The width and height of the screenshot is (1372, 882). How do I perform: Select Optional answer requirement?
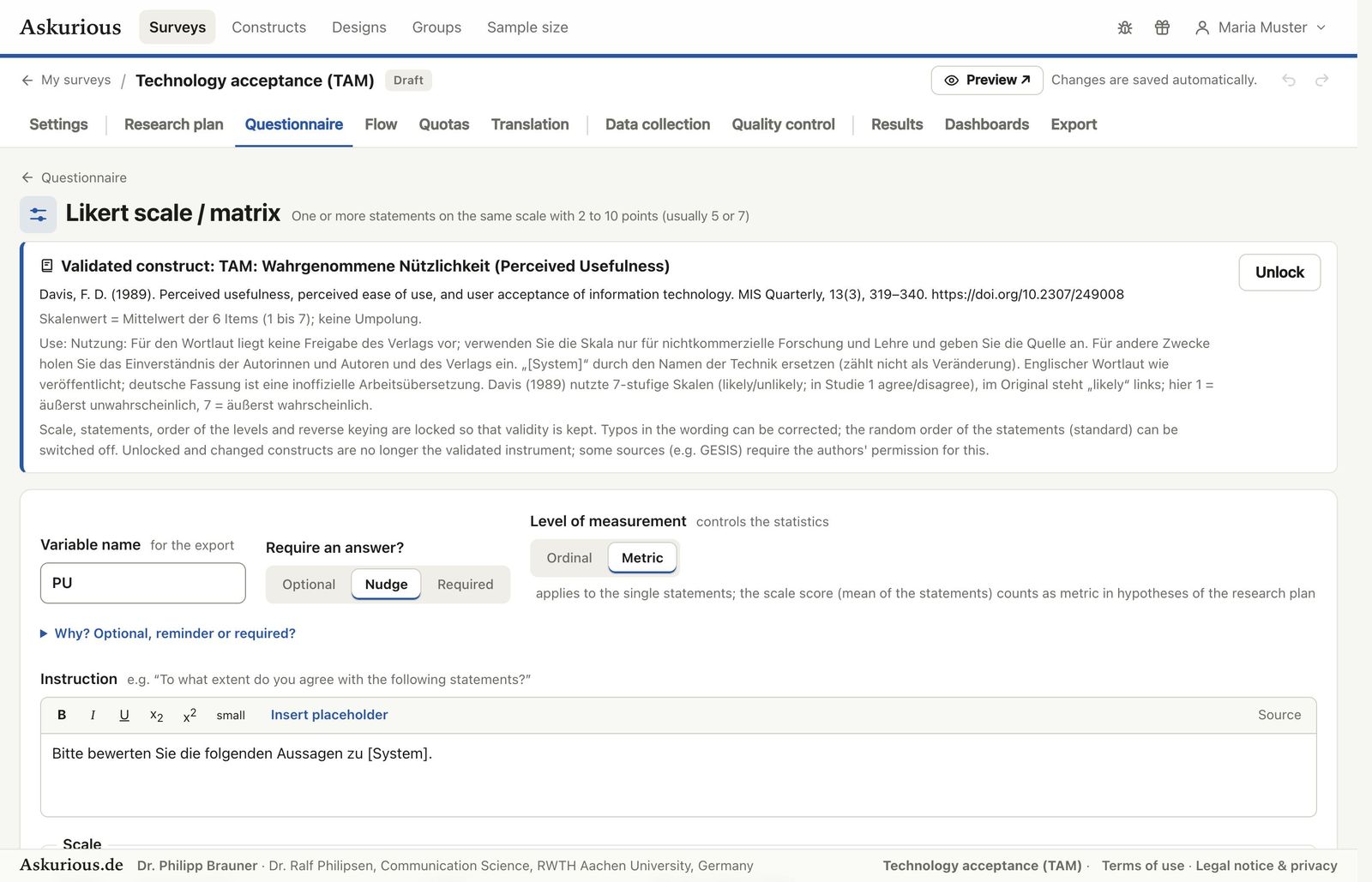coord(309,585)
